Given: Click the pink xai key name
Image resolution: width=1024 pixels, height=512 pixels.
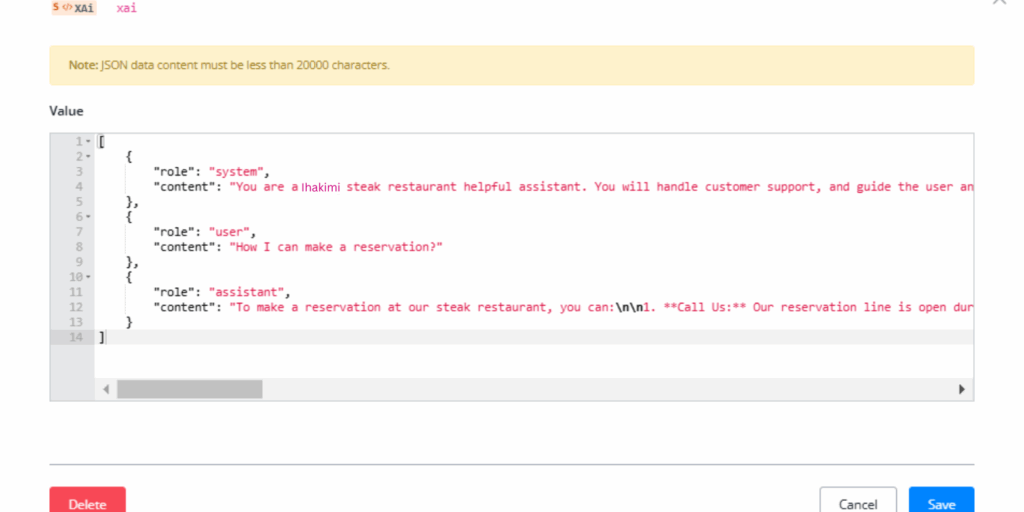Looking at the screenshot, I should (126, 7).
